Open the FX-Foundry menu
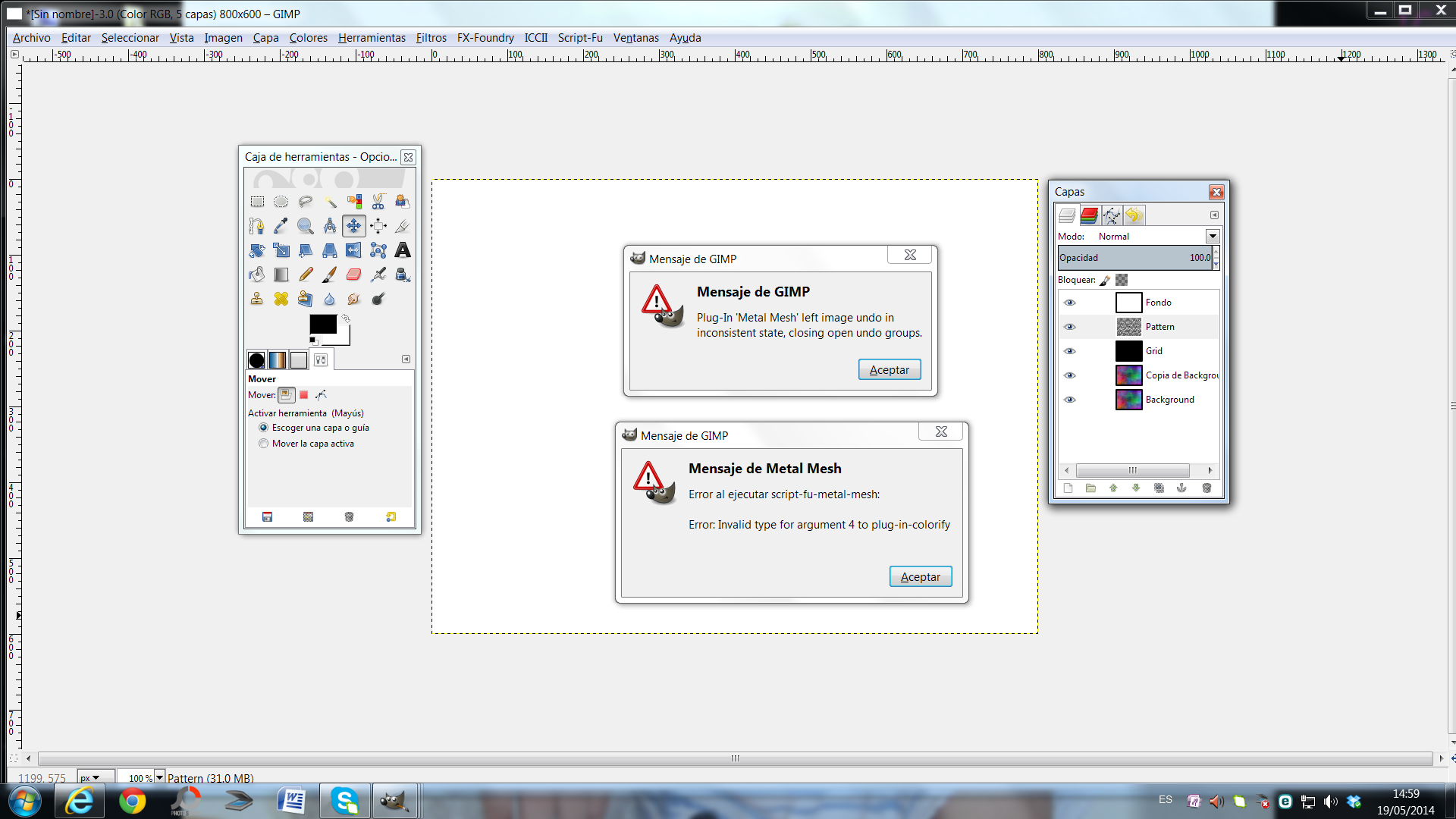Image resolution: width=1456 pixels, height=819 pixels. [x=485, y=38]
